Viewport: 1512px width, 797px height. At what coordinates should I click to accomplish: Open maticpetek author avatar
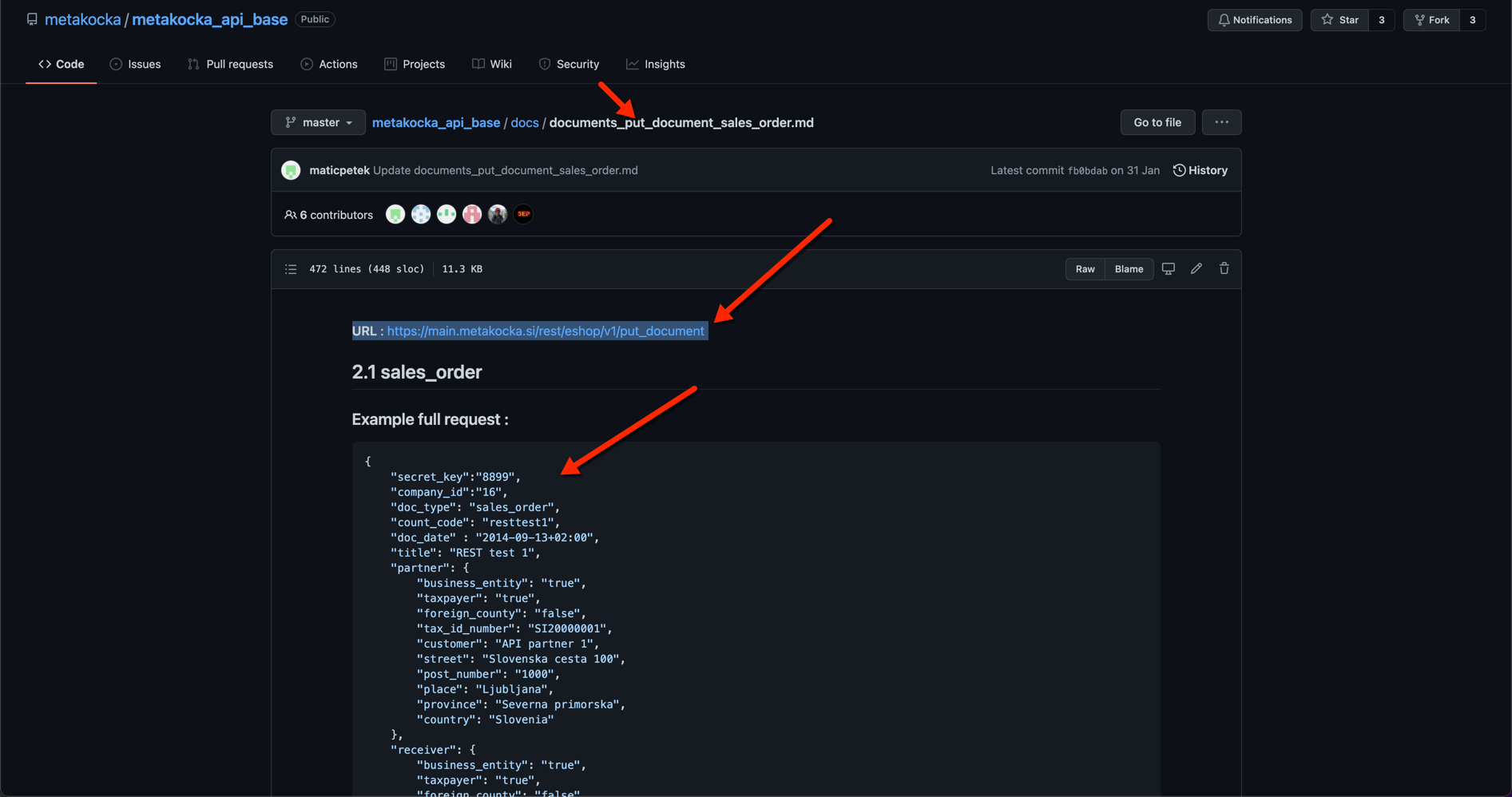pyautogui.click(x=291, y=170)
